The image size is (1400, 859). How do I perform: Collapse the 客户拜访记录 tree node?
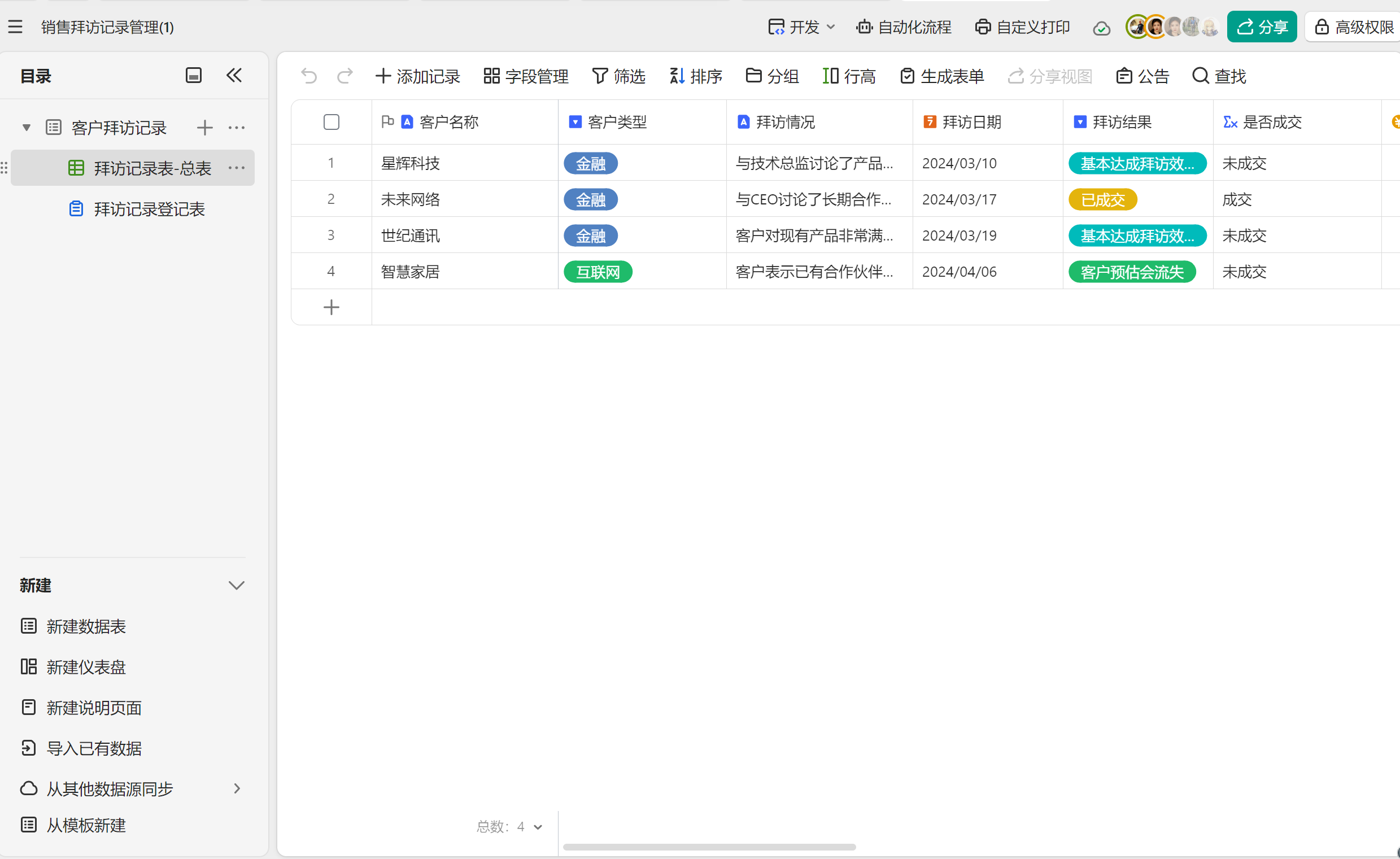point(26,127)
